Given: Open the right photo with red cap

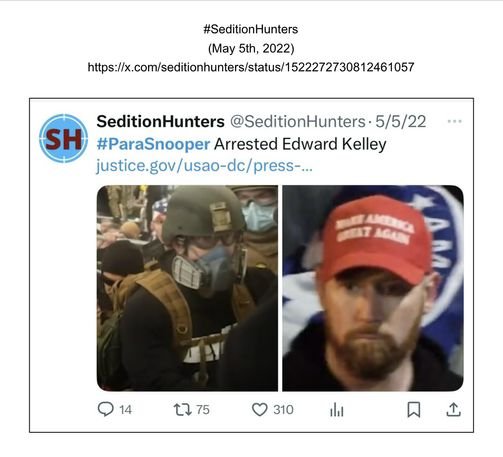Looking at the screenshot, I should pyautogui.click(x=373, y=288).
